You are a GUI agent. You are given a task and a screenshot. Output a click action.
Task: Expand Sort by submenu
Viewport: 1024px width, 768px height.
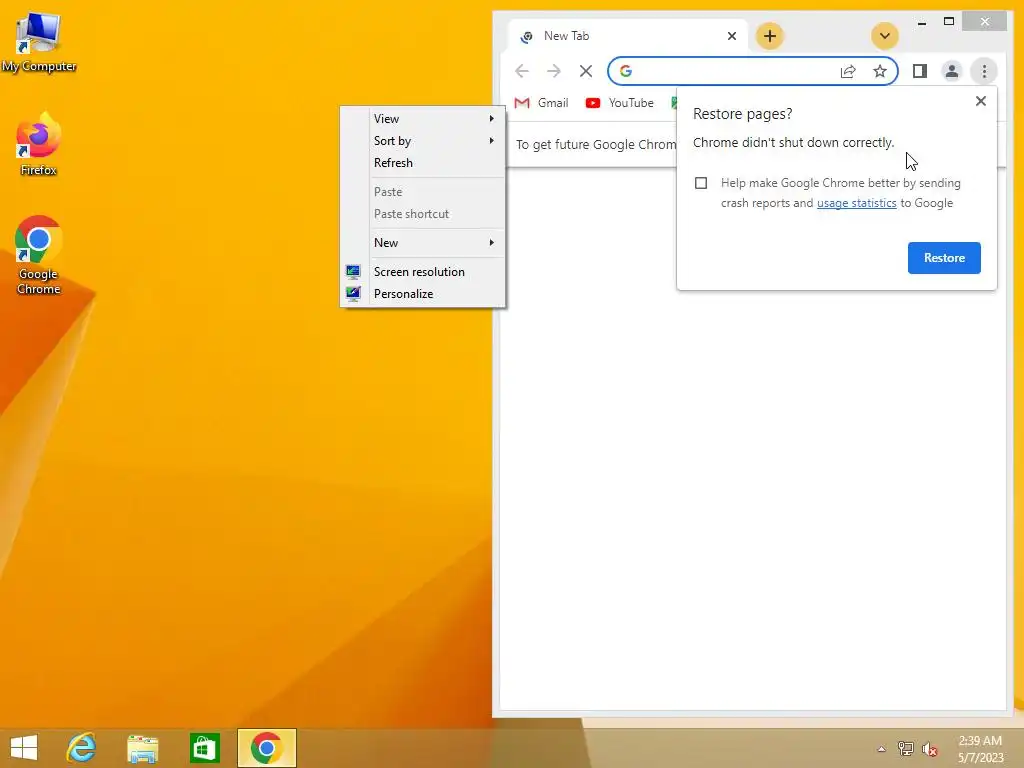coord(423,141)
